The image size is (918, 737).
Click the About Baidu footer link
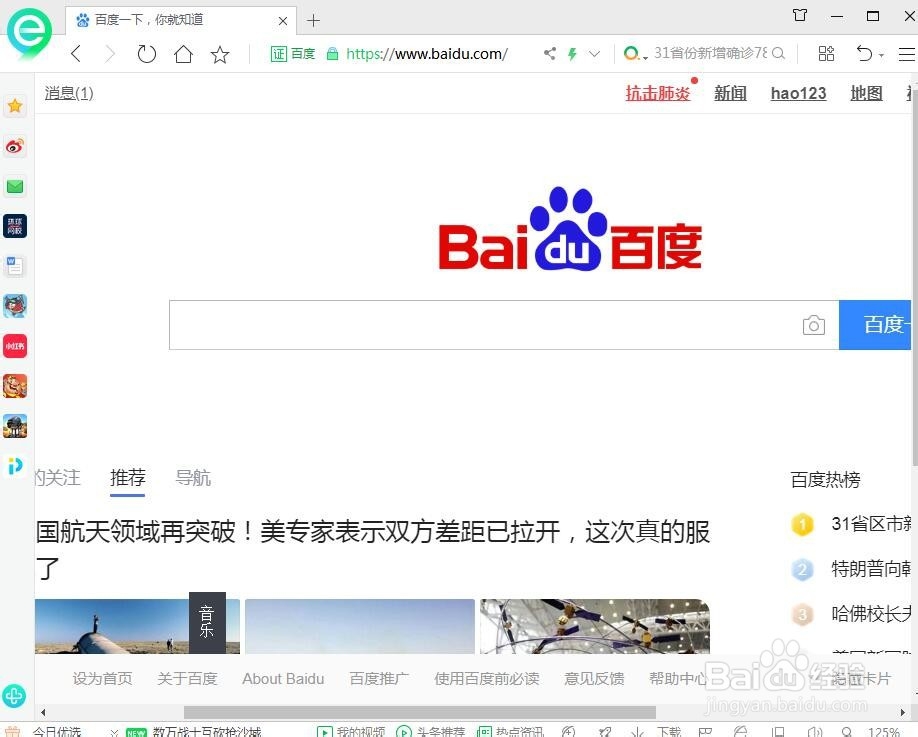(x=283, y=679)
